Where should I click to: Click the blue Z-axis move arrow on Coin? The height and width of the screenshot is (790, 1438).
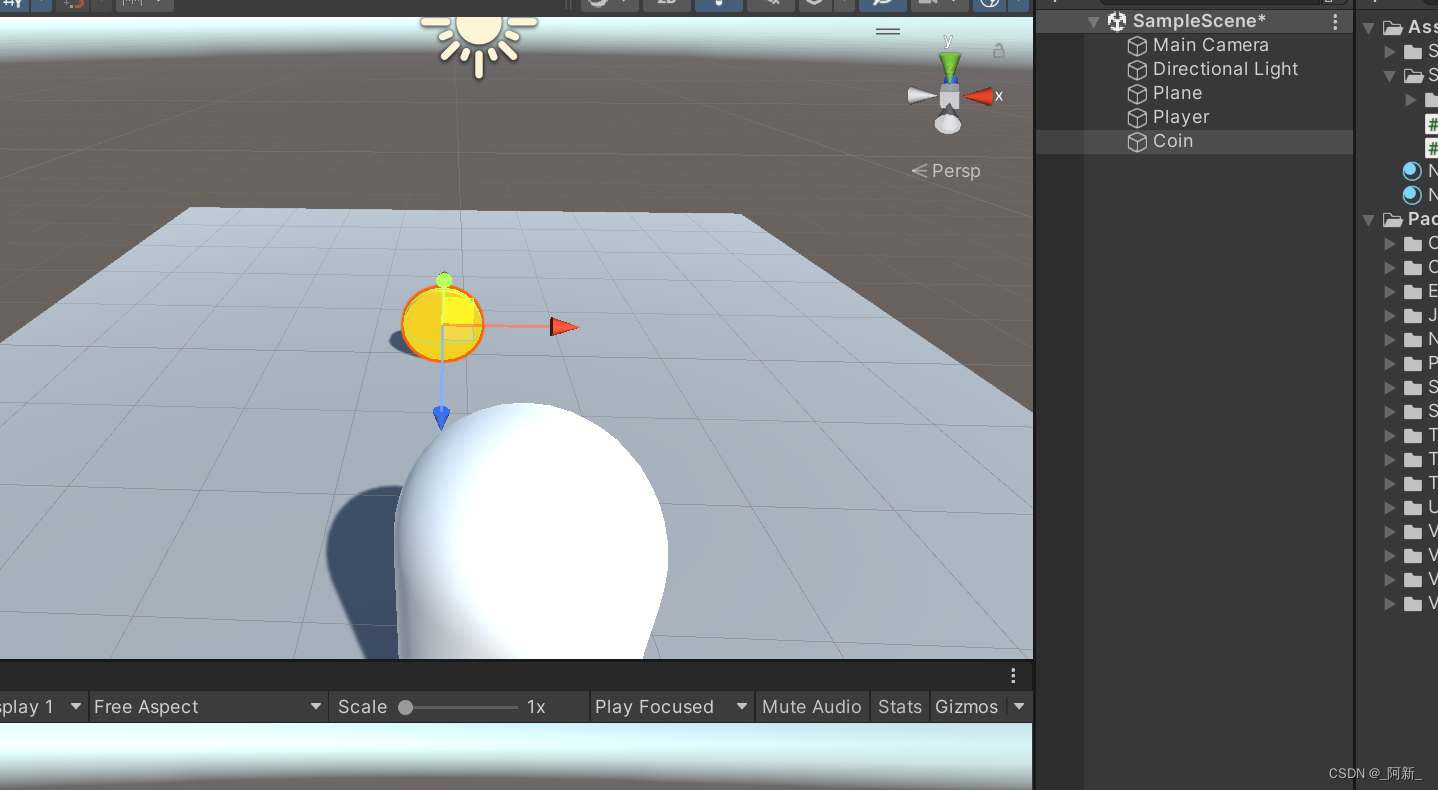point(441,417)
